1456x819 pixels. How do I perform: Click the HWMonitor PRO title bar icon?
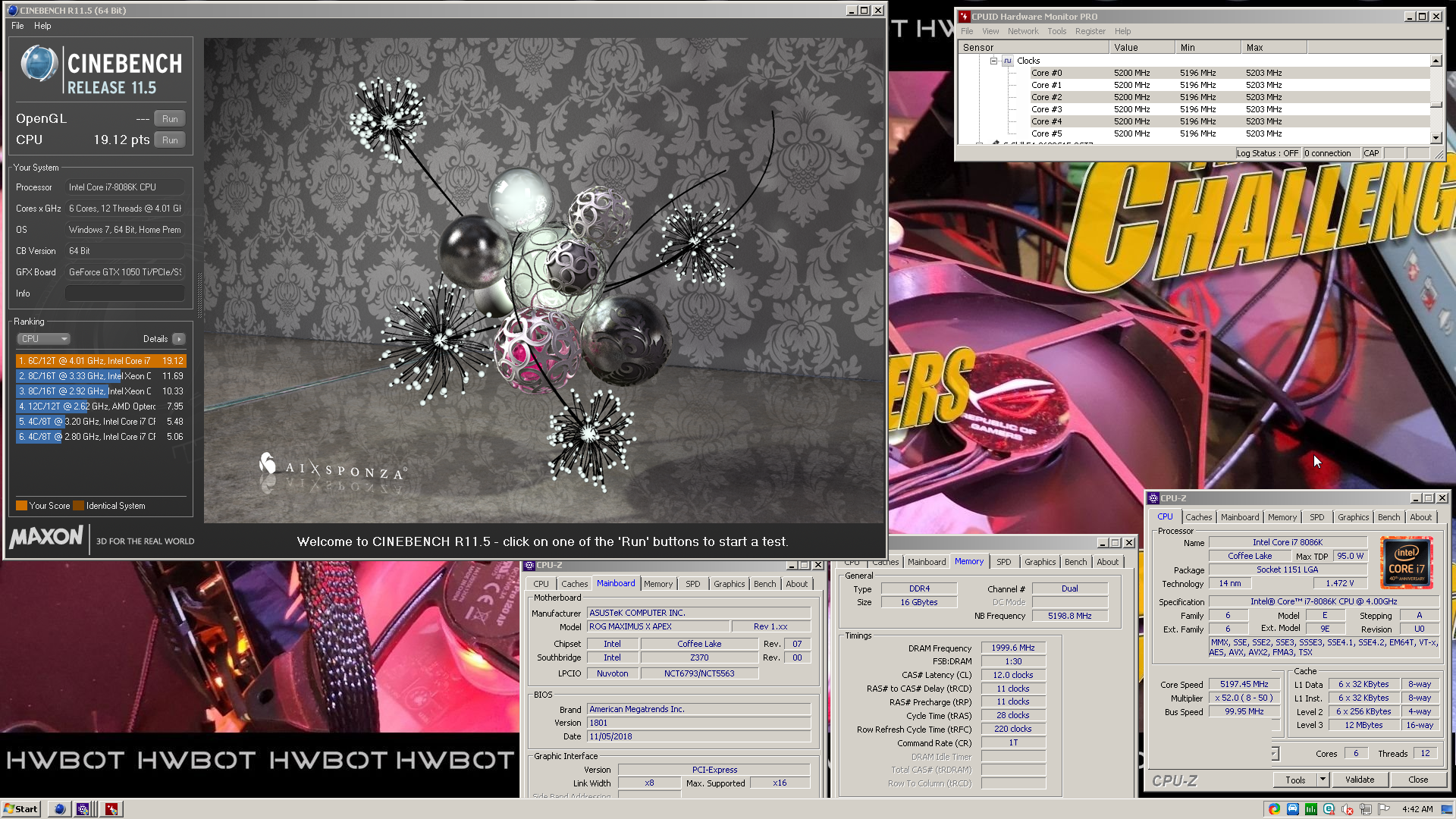[964, 16]
